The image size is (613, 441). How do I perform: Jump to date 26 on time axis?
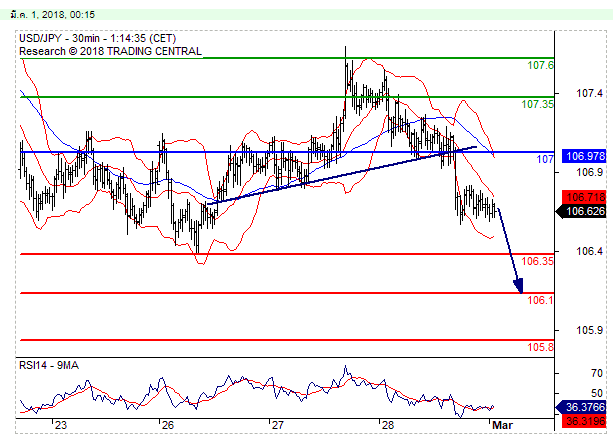167,425
